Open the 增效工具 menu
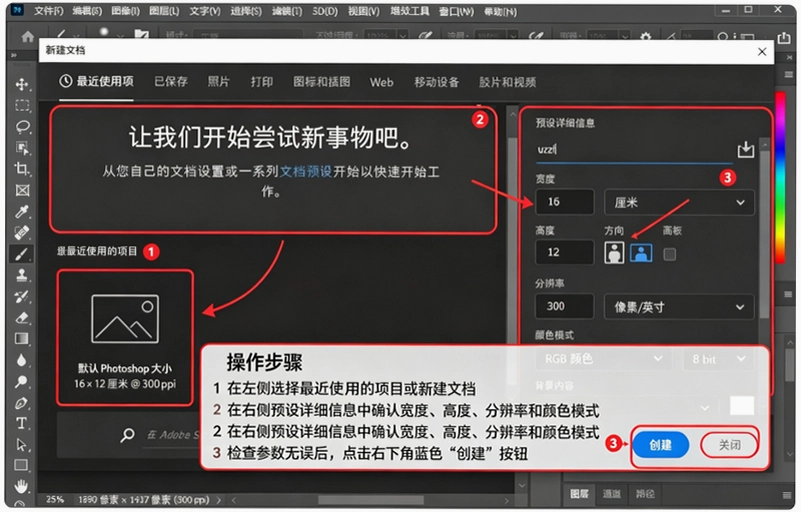This screenshot has width=801, height=512. (x=409, y=11)
